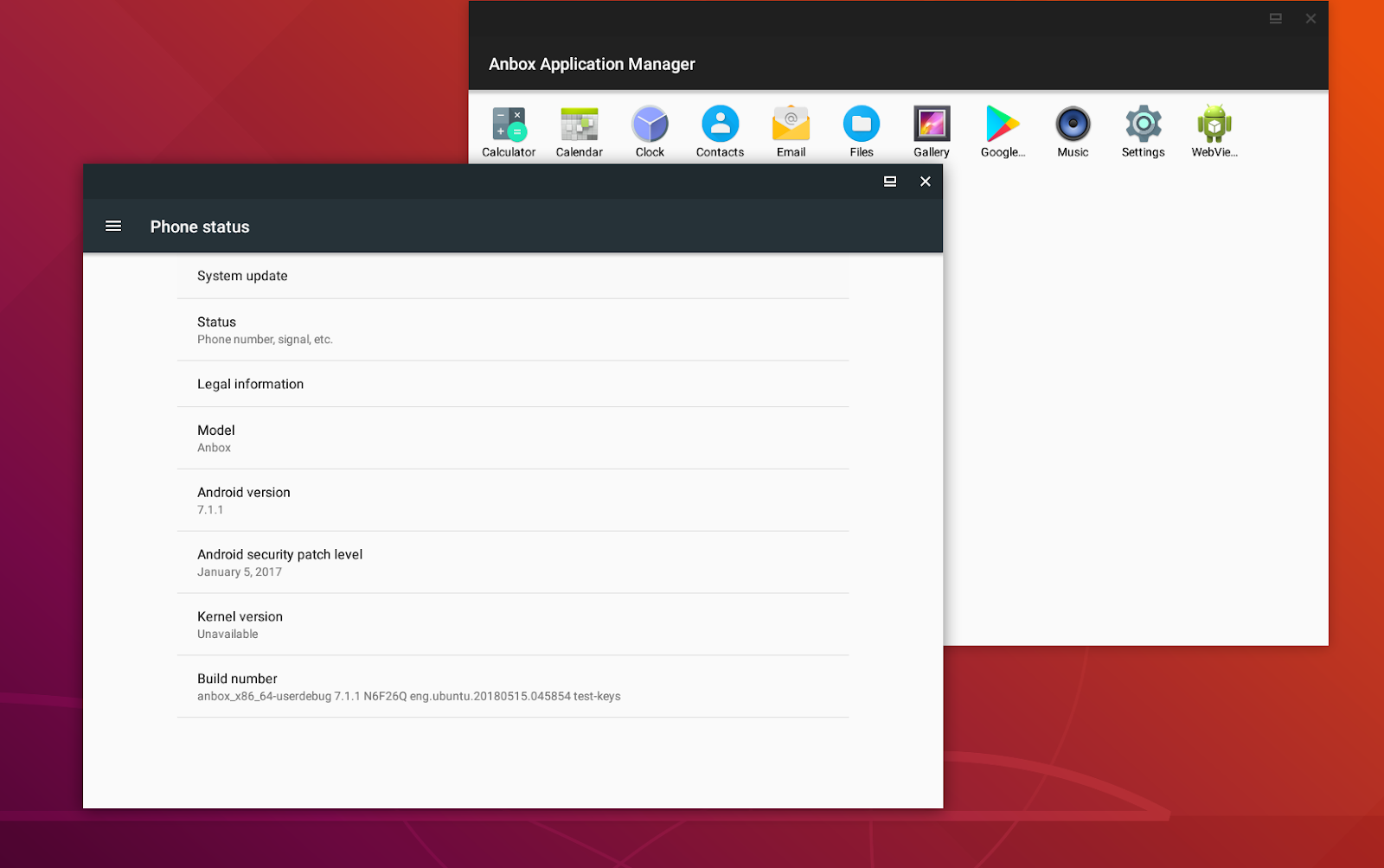Open the navigation drawer in Phone status
The height and width of the screenshot is (868, 1384).
[112, 226]
